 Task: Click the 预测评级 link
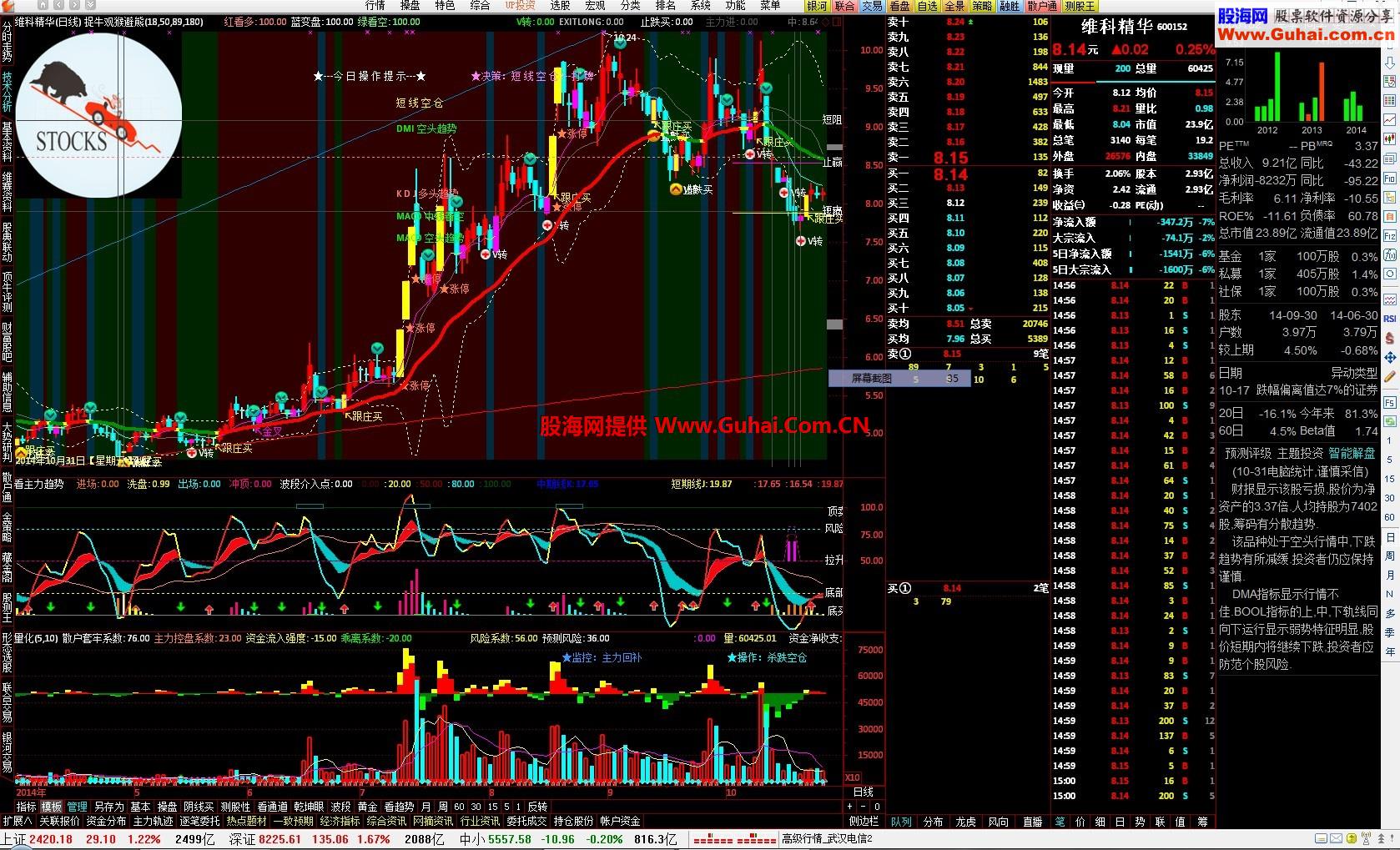click(1248, 453)
